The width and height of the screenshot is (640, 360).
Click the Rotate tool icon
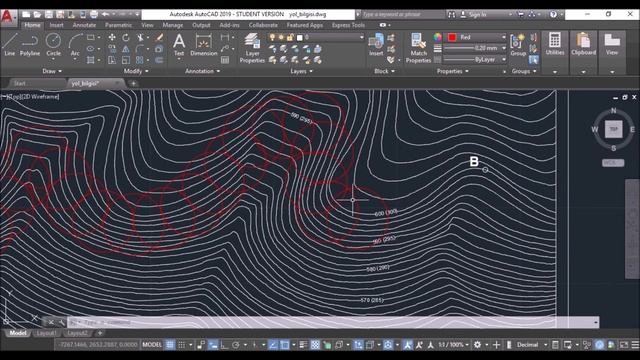[126, 38]
